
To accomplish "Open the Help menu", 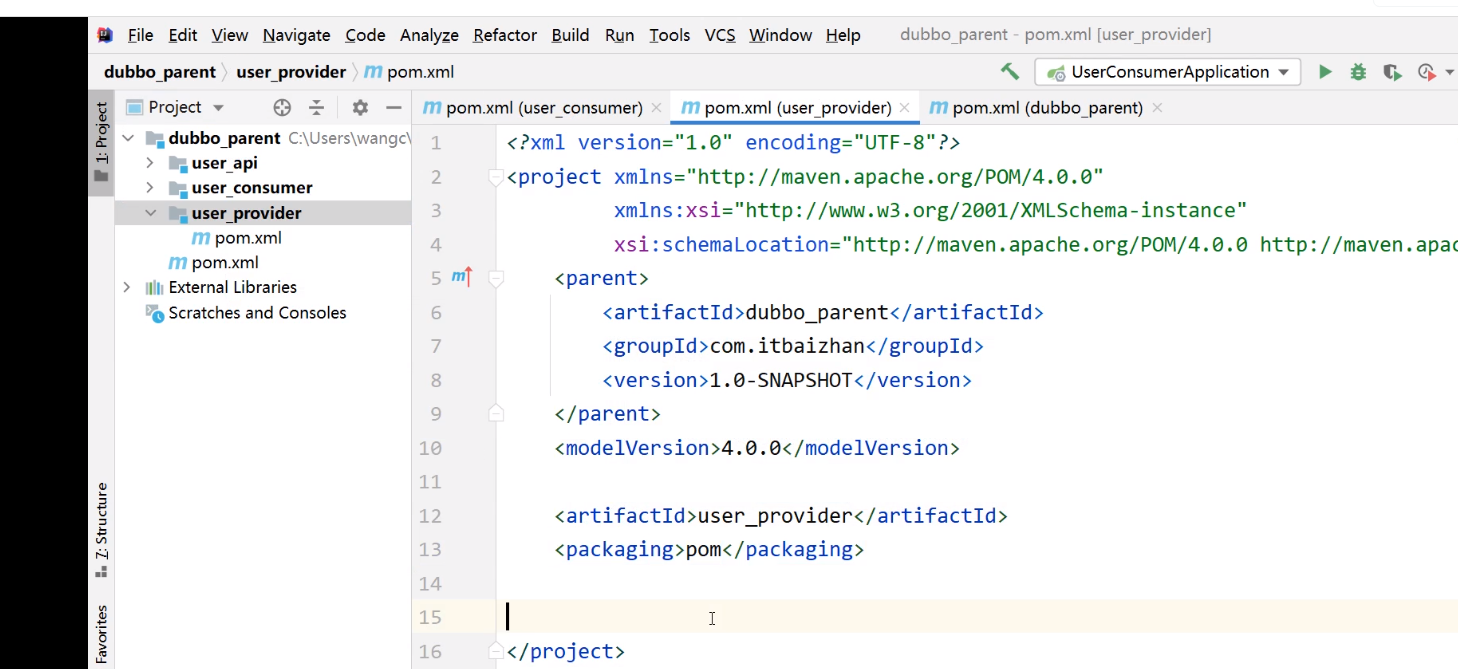I will pyautogui.click(x=843, y=35).
